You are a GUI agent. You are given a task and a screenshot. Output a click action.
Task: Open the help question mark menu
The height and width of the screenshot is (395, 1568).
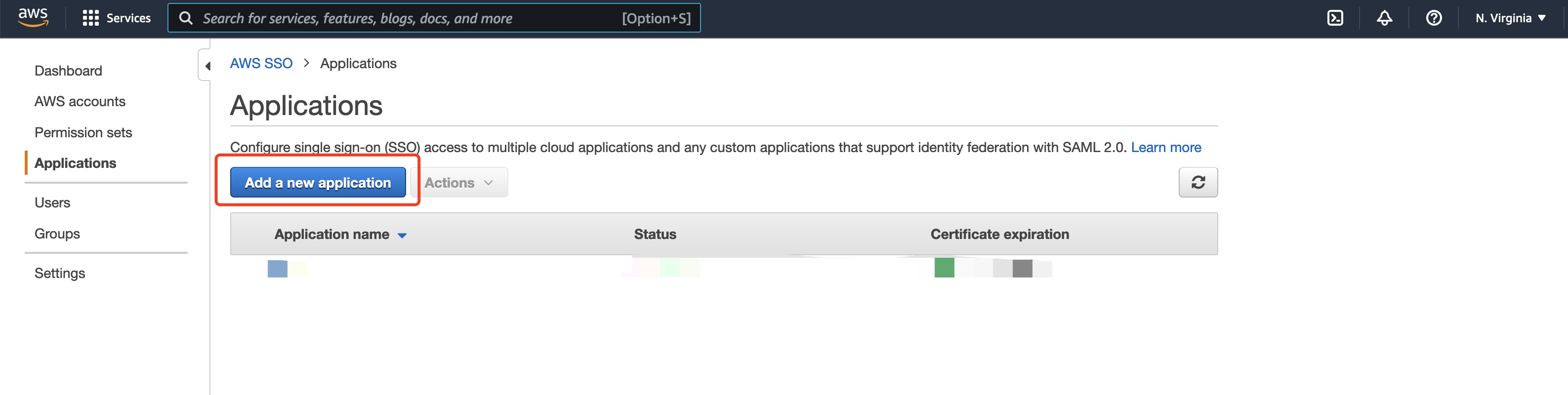1434,18
